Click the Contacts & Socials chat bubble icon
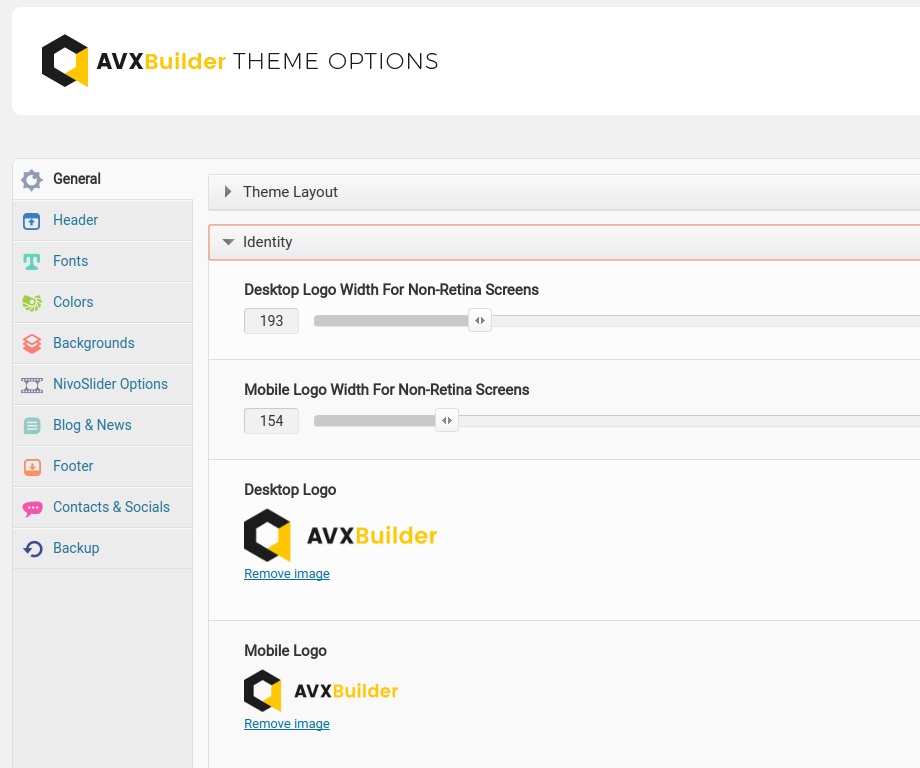The height and width of the screenshot is (768, 920). [x=32, y=508]
